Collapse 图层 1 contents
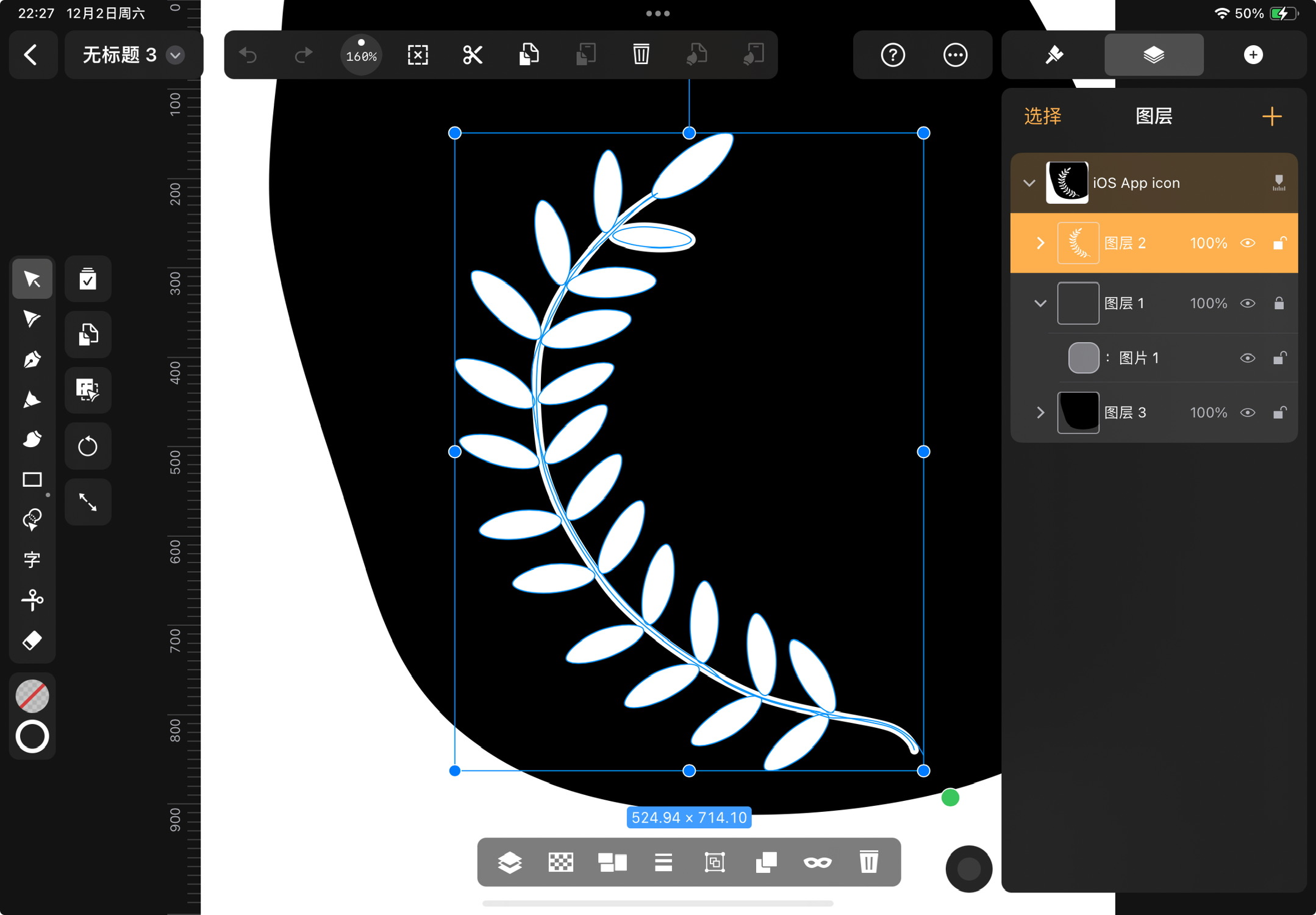This screenshot has height=915, width=1316. point(1040,303)
